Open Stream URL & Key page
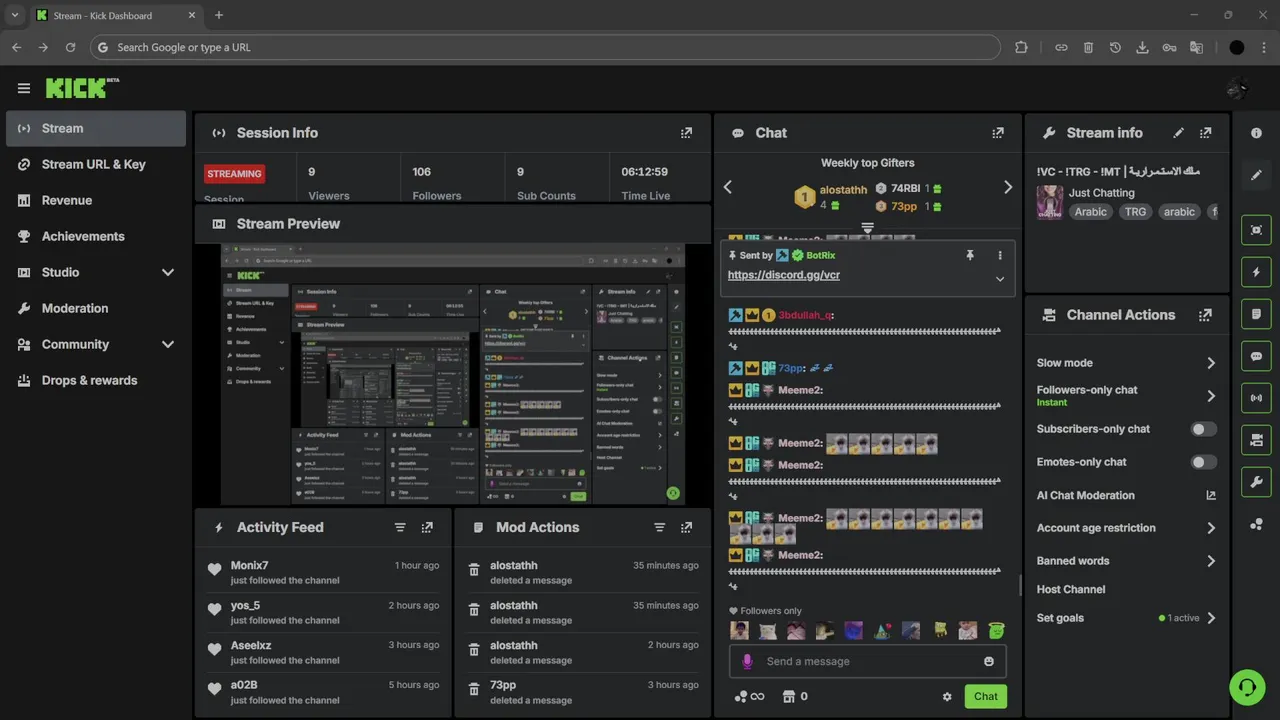Viewport: 1280px width, 720px height. point(96,164)
